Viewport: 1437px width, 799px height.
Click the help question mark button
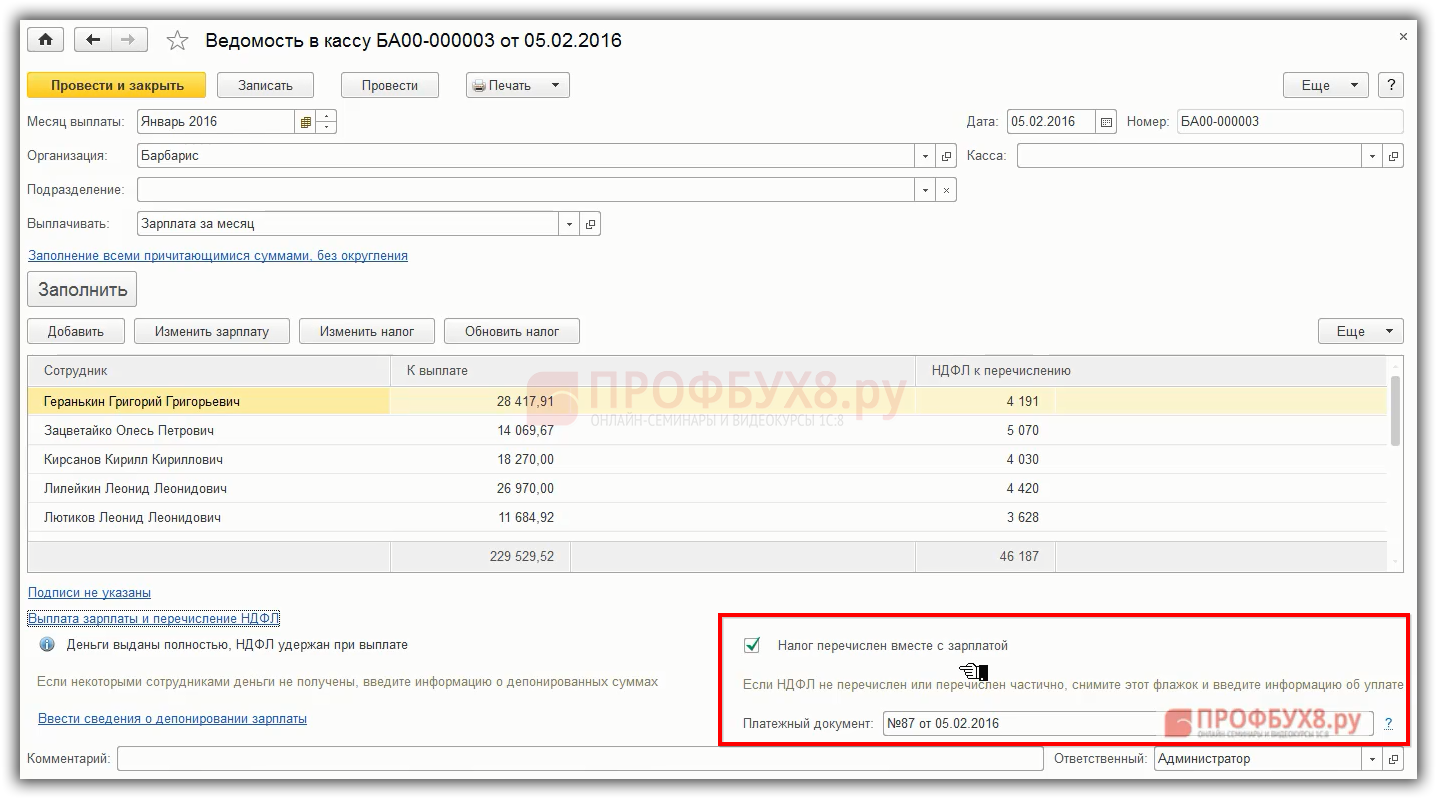tap(1390, 85)
